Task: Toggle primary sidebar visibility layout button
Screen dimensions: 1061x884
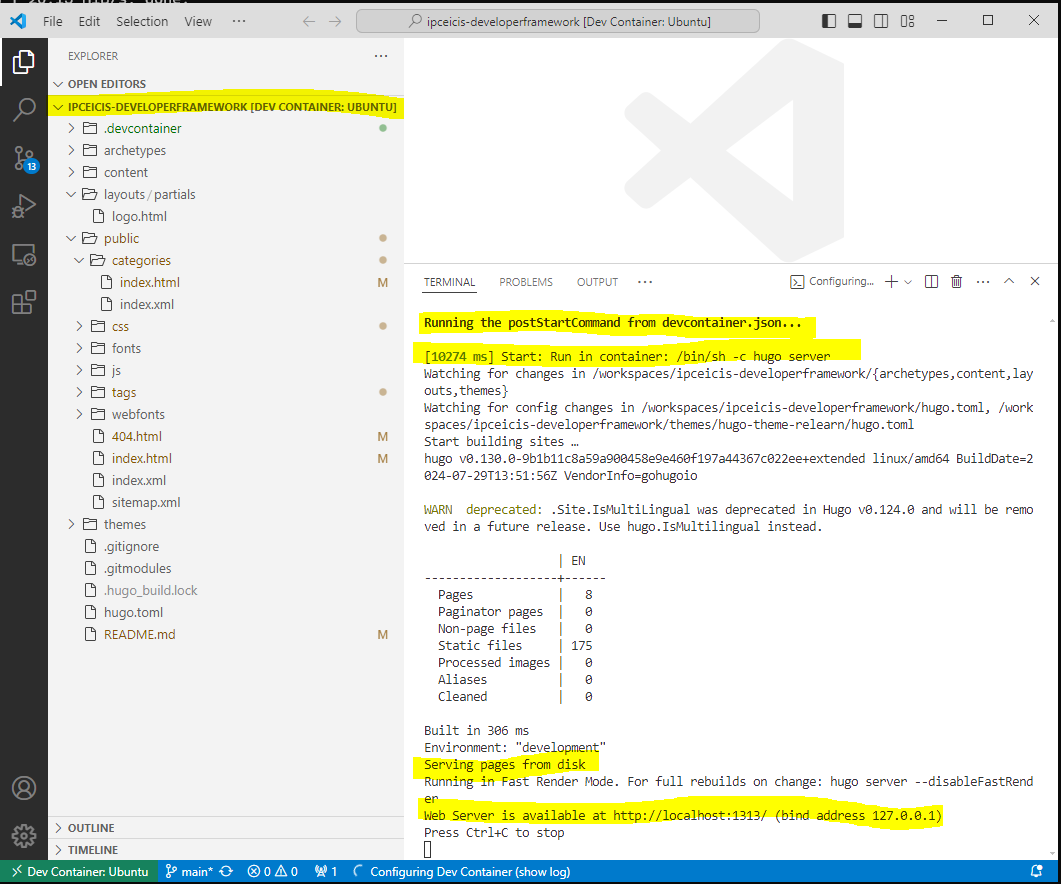Action: pos(829,21)
